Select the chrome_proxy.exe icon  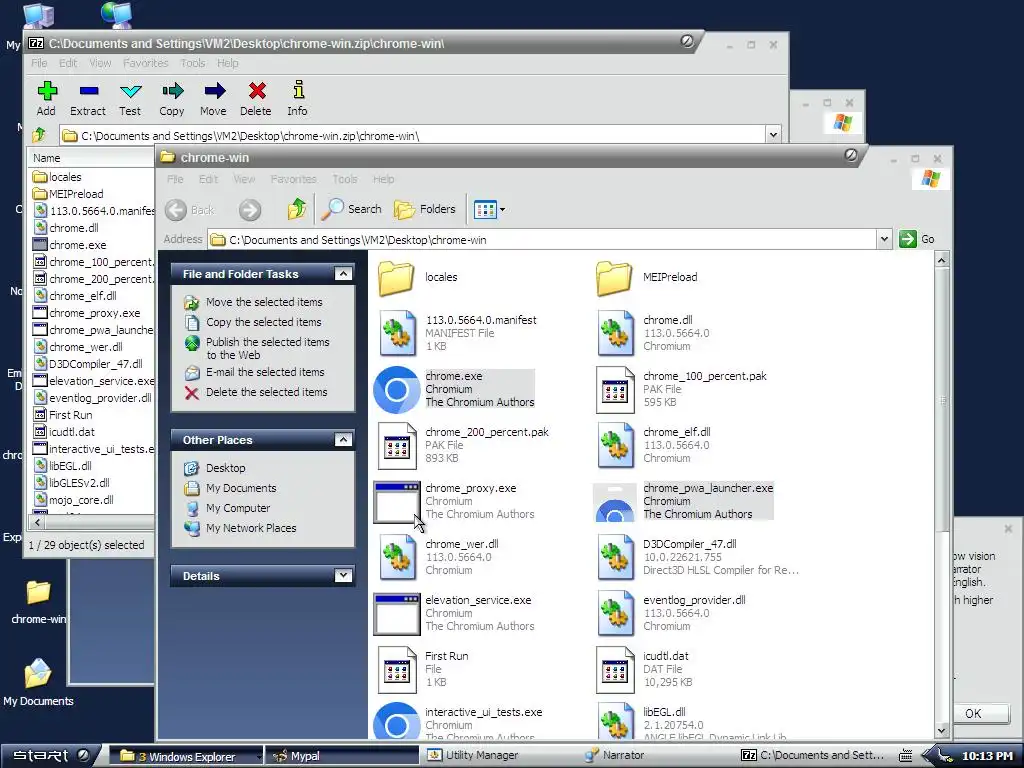(x=396, y=502)
